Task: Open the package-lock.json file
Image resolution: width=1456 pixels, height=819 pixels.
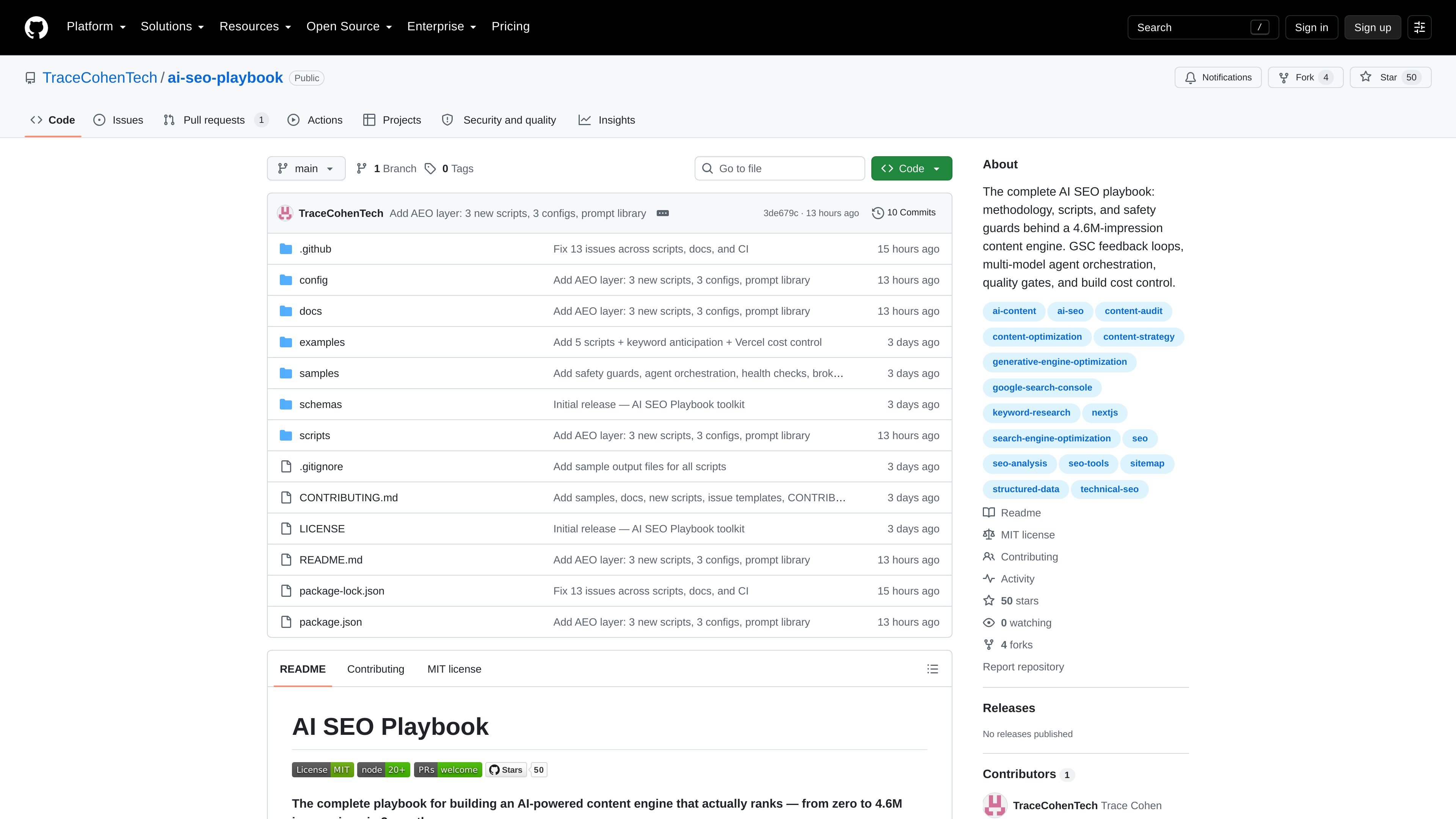Action: pos(341,591)
